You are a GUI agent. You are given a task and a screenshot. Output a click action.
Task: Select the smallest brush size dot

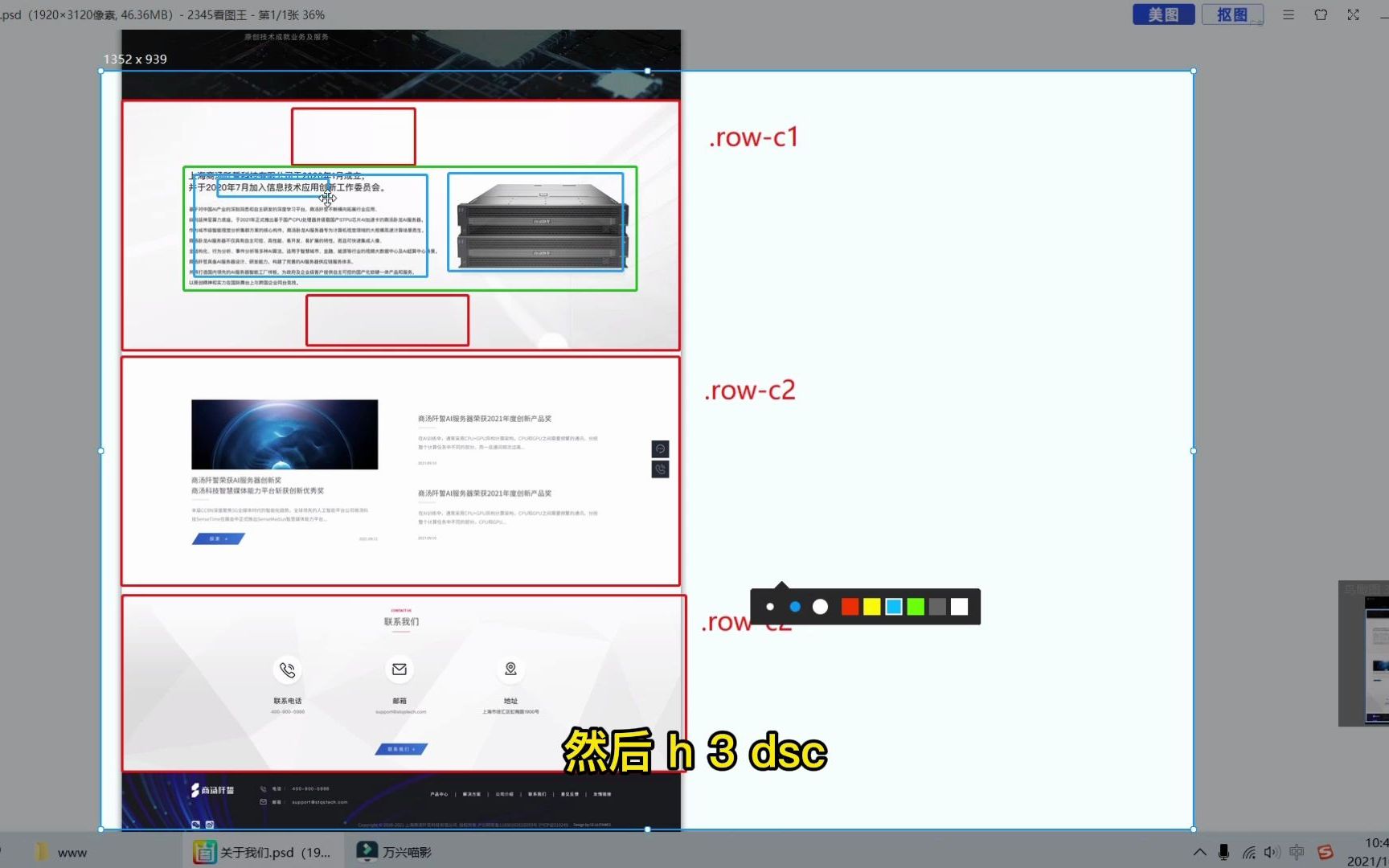pos(770,607)
